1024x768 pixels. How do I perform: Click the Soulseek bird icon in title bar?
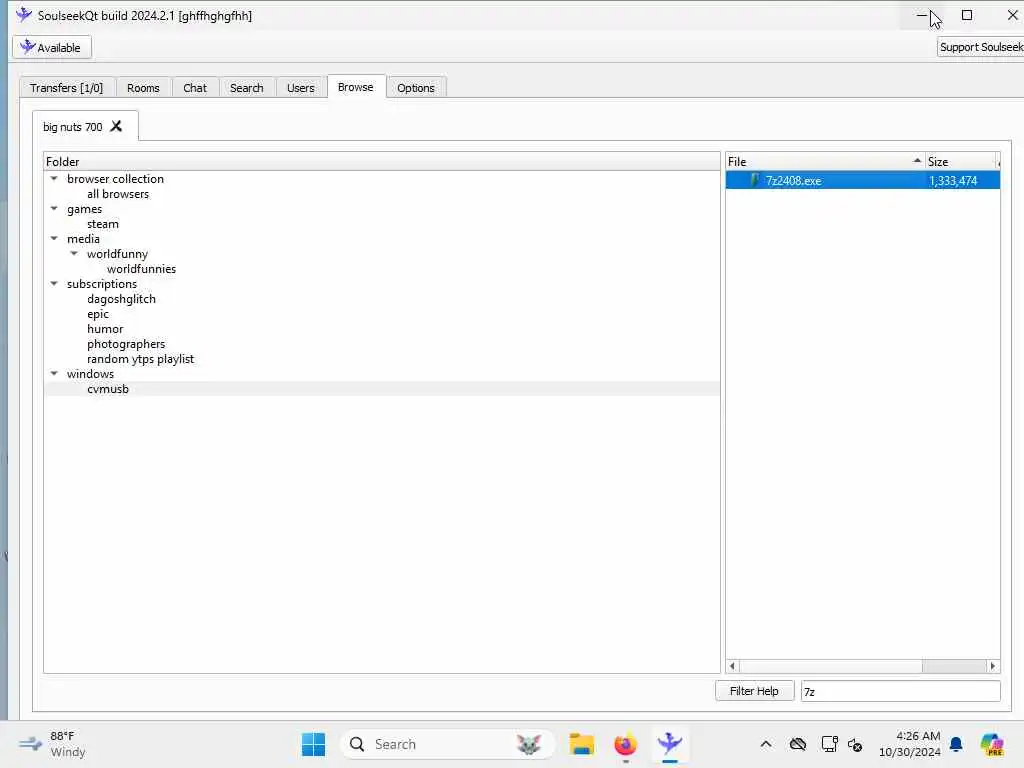24,15
